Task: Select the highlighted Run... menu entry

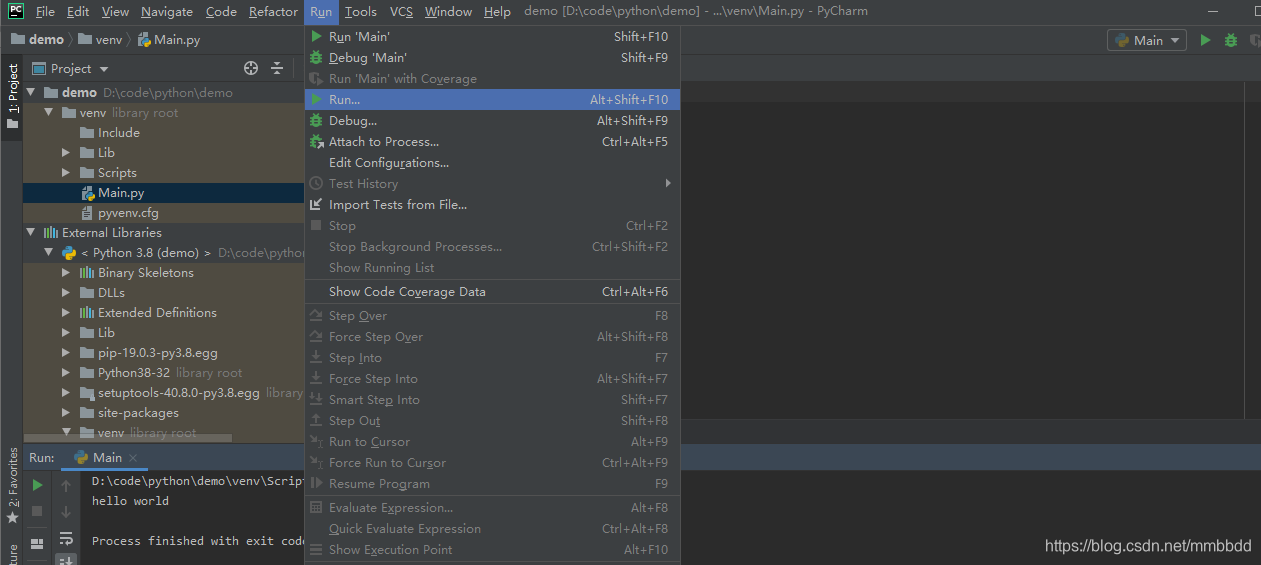Action: coord(492,99)
